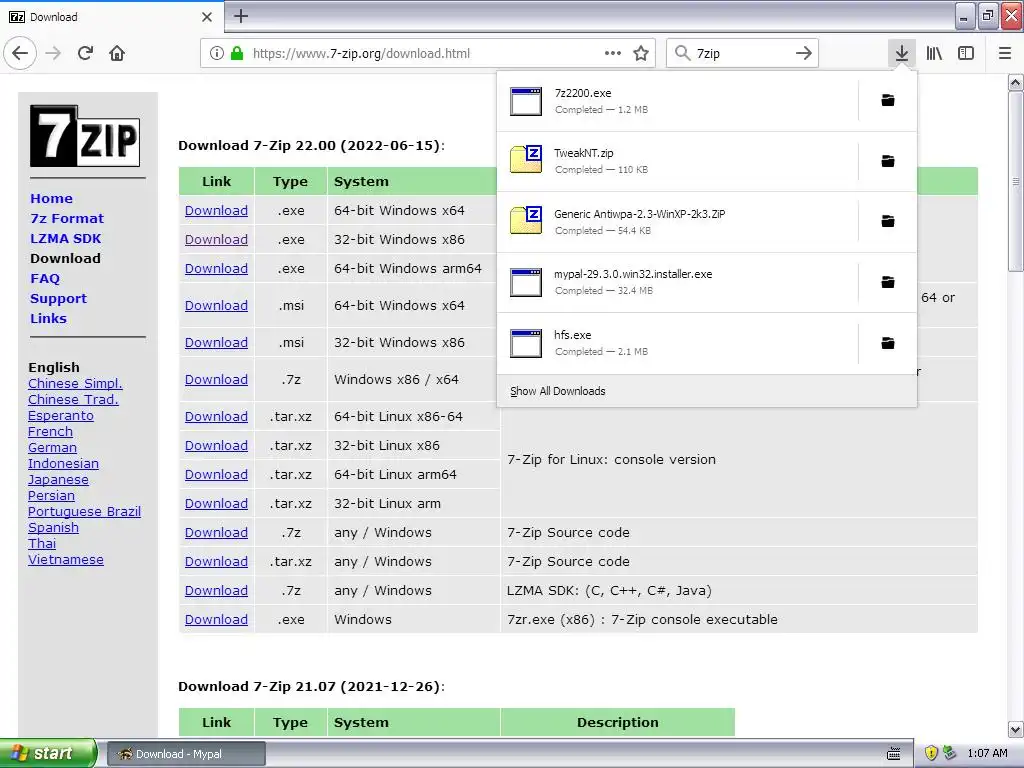Click the search magnifier icon
The height and width of the screenshot is (768, 1024).
(682, 53)
